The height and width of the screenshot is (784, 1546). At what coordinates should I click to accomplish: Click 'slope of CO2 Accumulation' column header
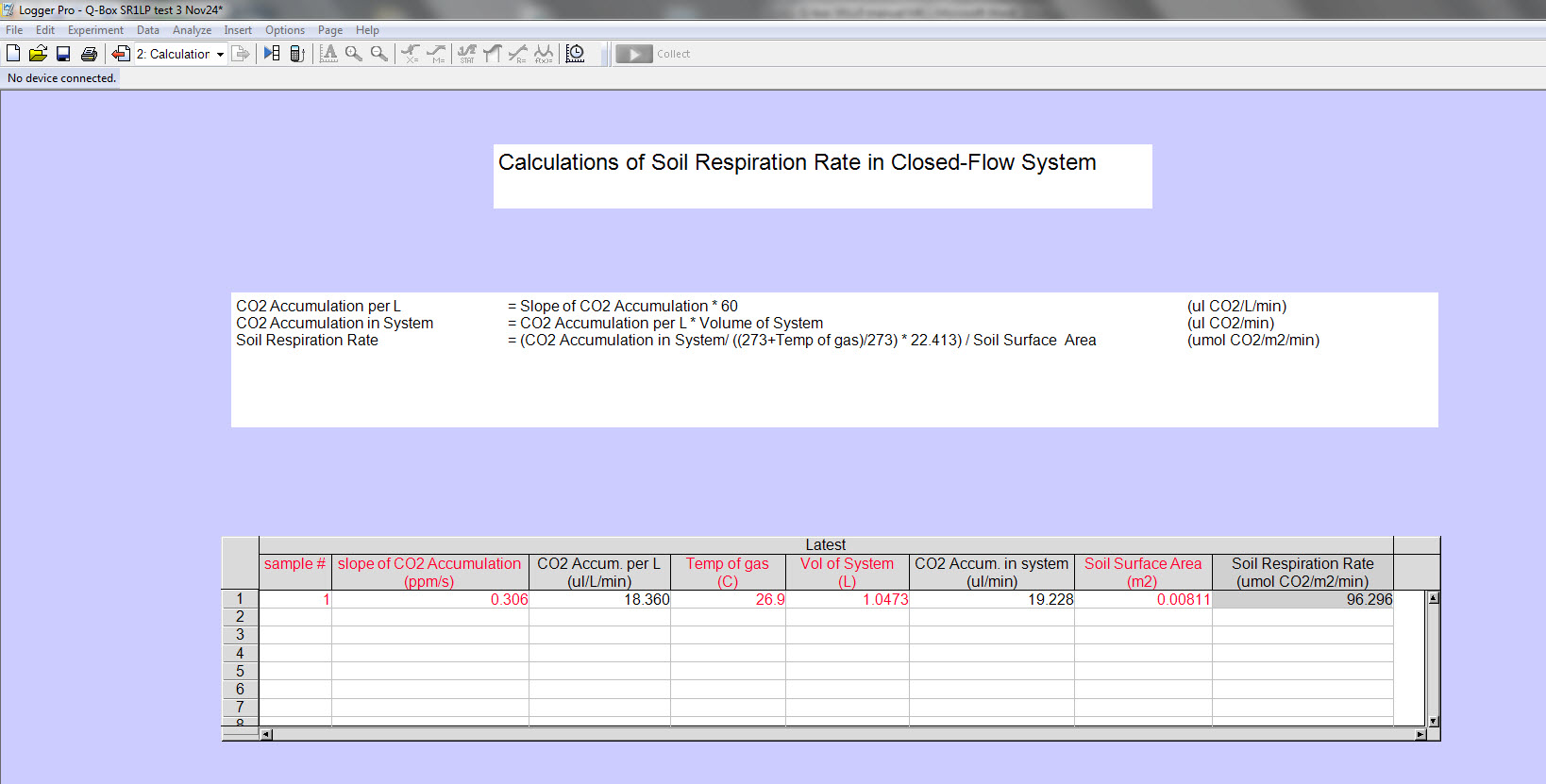(429, 572)
